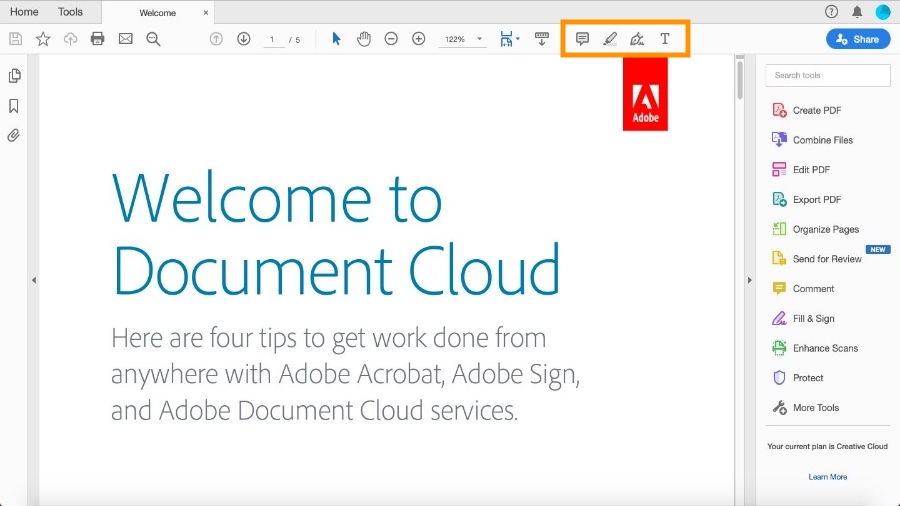This screenshot has height=506, width=900.
Task: Go to previous page arrow
Action: pyautogui.click(x=216, y=39)
